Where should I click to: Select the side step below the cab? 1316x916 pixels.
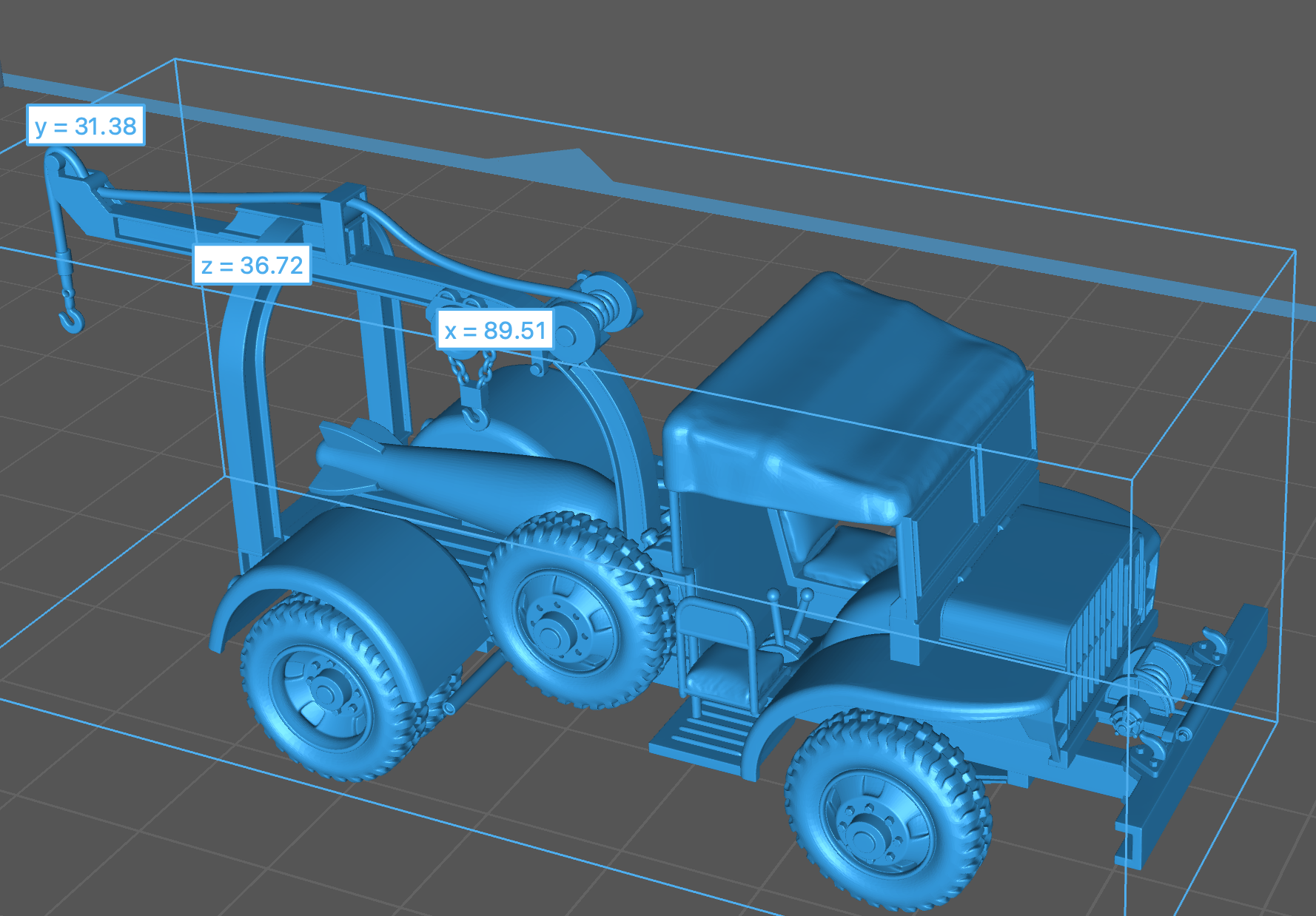(703, 733)
